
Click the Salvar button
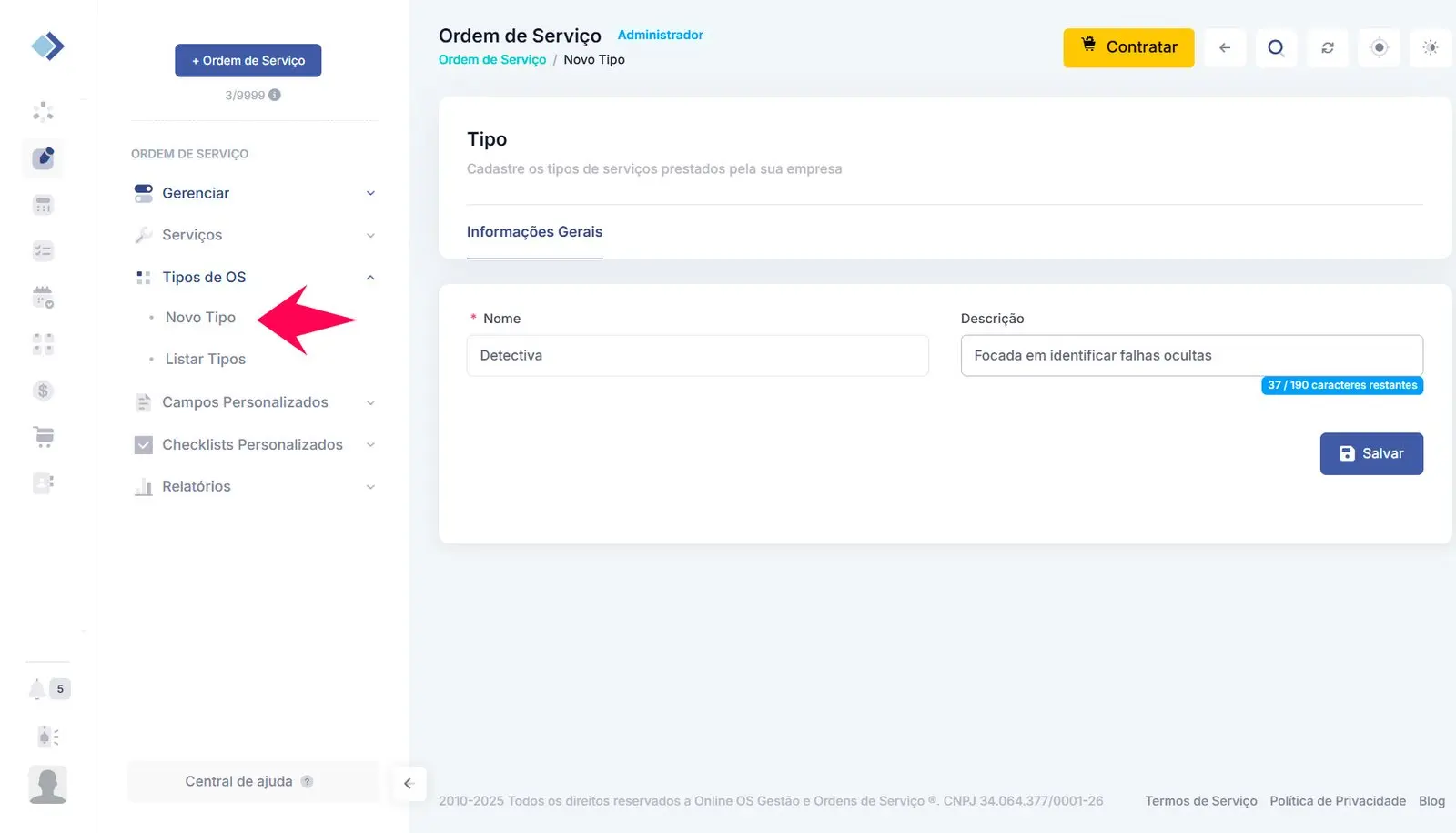tap(1370, 453)
